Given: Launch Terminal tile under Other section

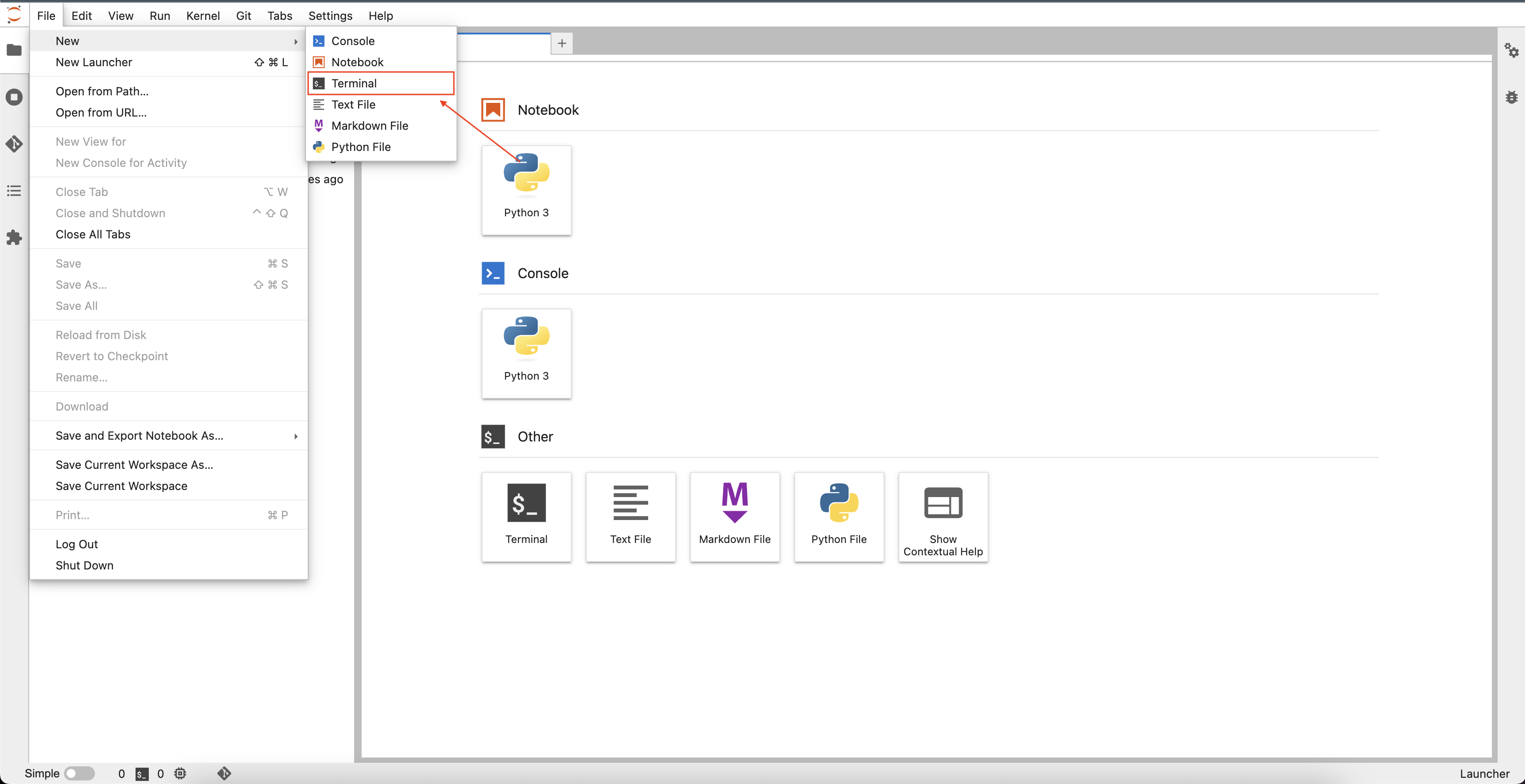Looking at the screenshot, I should [526, 516].
